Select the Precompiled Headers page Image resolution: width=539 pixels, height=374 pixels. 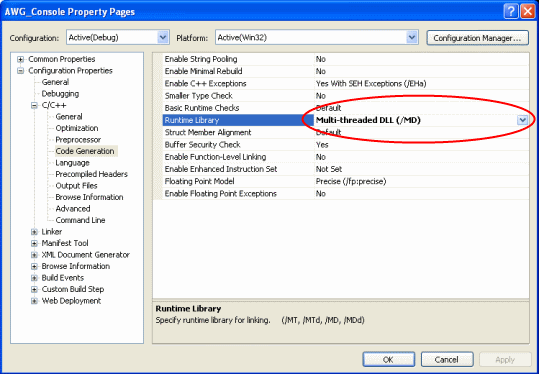91,174
